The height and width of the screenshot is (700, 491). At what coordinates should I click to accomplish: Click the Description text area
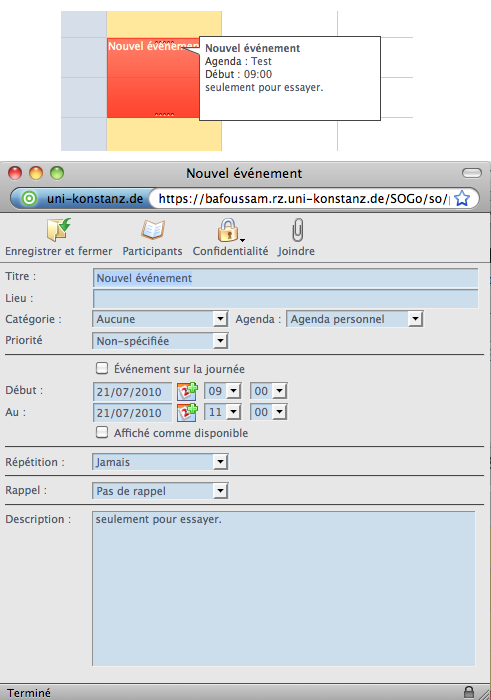click(x=284, y=588)
